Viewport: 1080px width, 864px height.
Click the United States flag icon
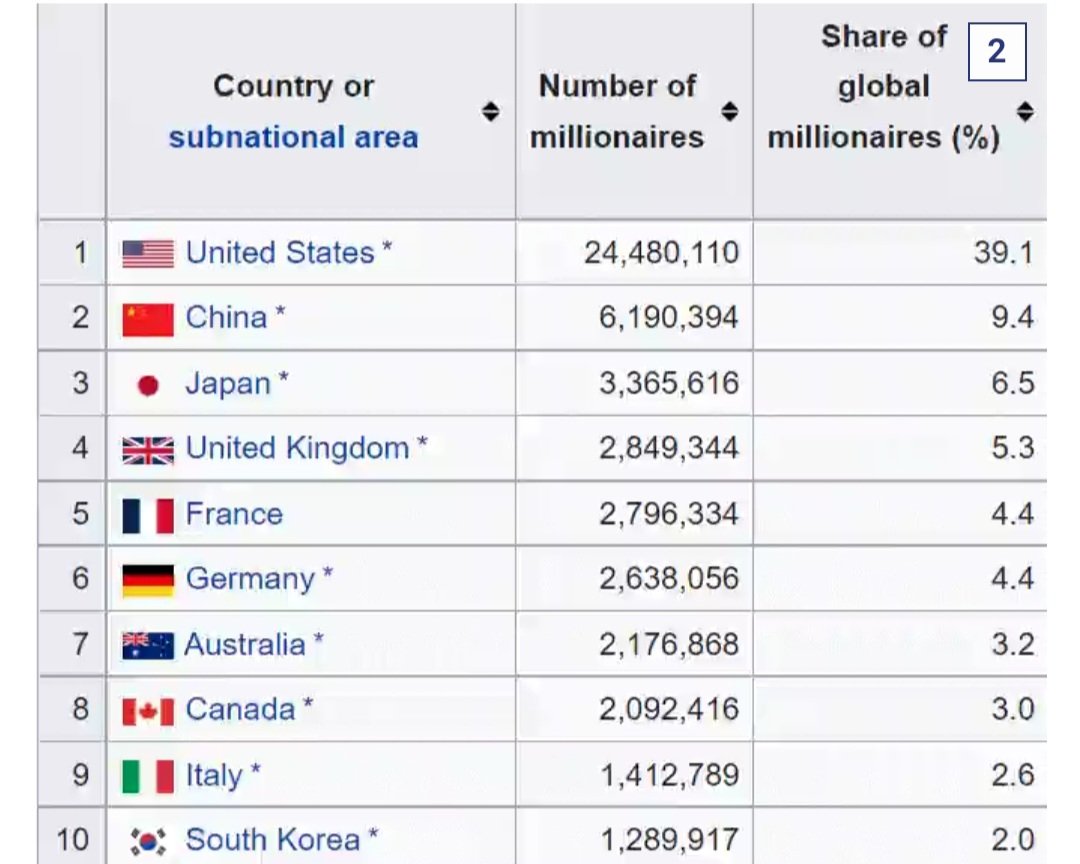point(148,253)
